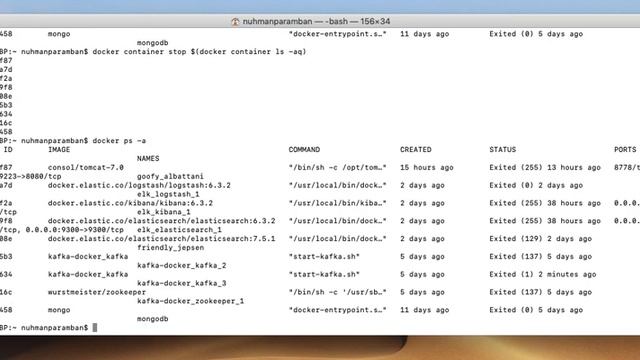Click the 'docker ps -a' command text
The width and height of the screenshot is (640, 360).
coord(119,141)
